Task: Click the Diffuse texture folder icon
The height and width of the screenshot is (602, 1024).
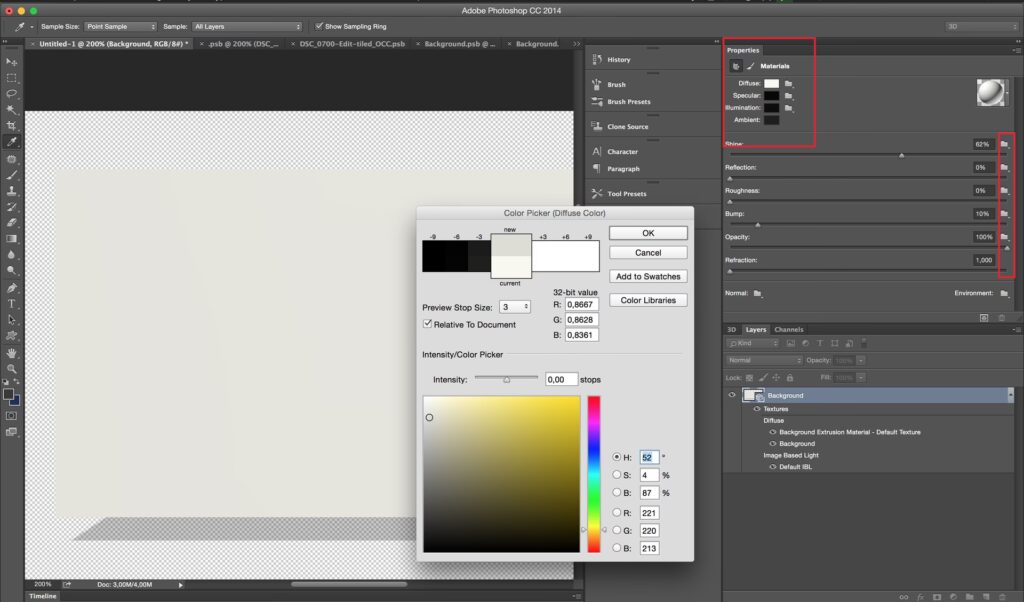Action: (x=788, y=84)
